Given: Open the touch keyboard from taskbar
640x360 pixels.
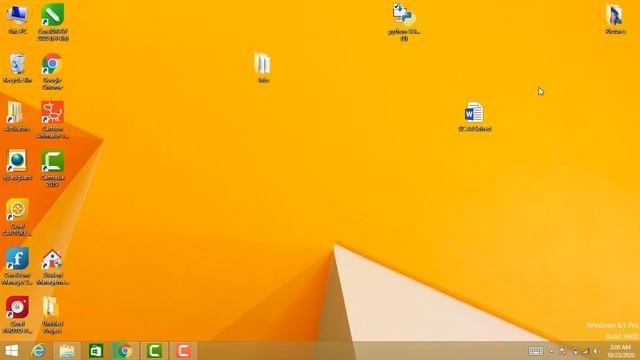Looking at the screenshot, I should pos(536,351).
